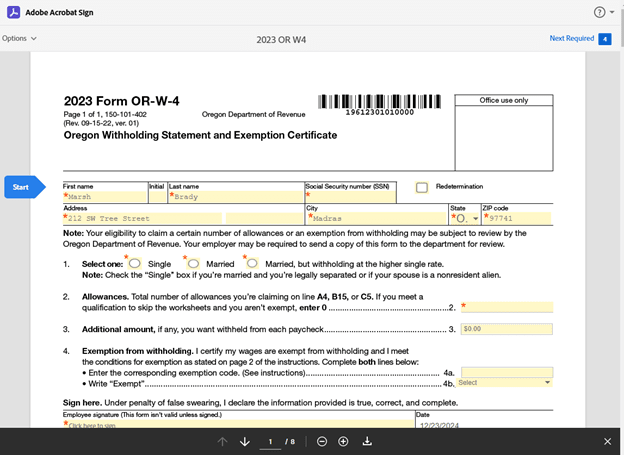
Task: Go to next page with down arrow
Action: (x=245, y=441)
